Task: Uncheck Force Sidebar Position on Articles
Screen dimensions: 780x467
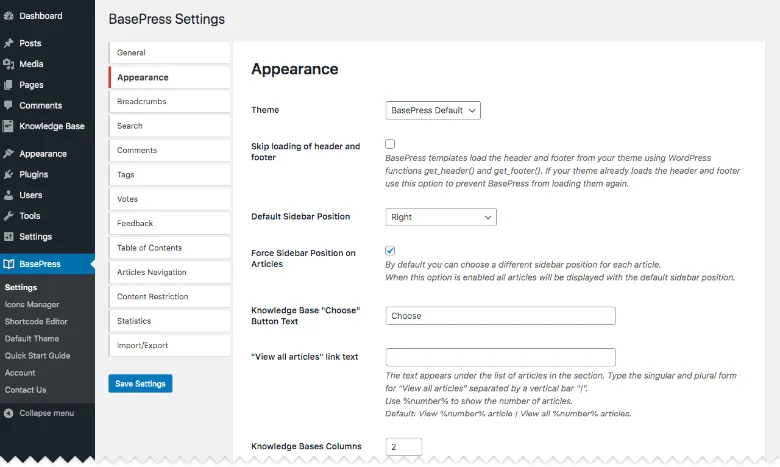Action: pyautogui.click(x=390, y=251)
